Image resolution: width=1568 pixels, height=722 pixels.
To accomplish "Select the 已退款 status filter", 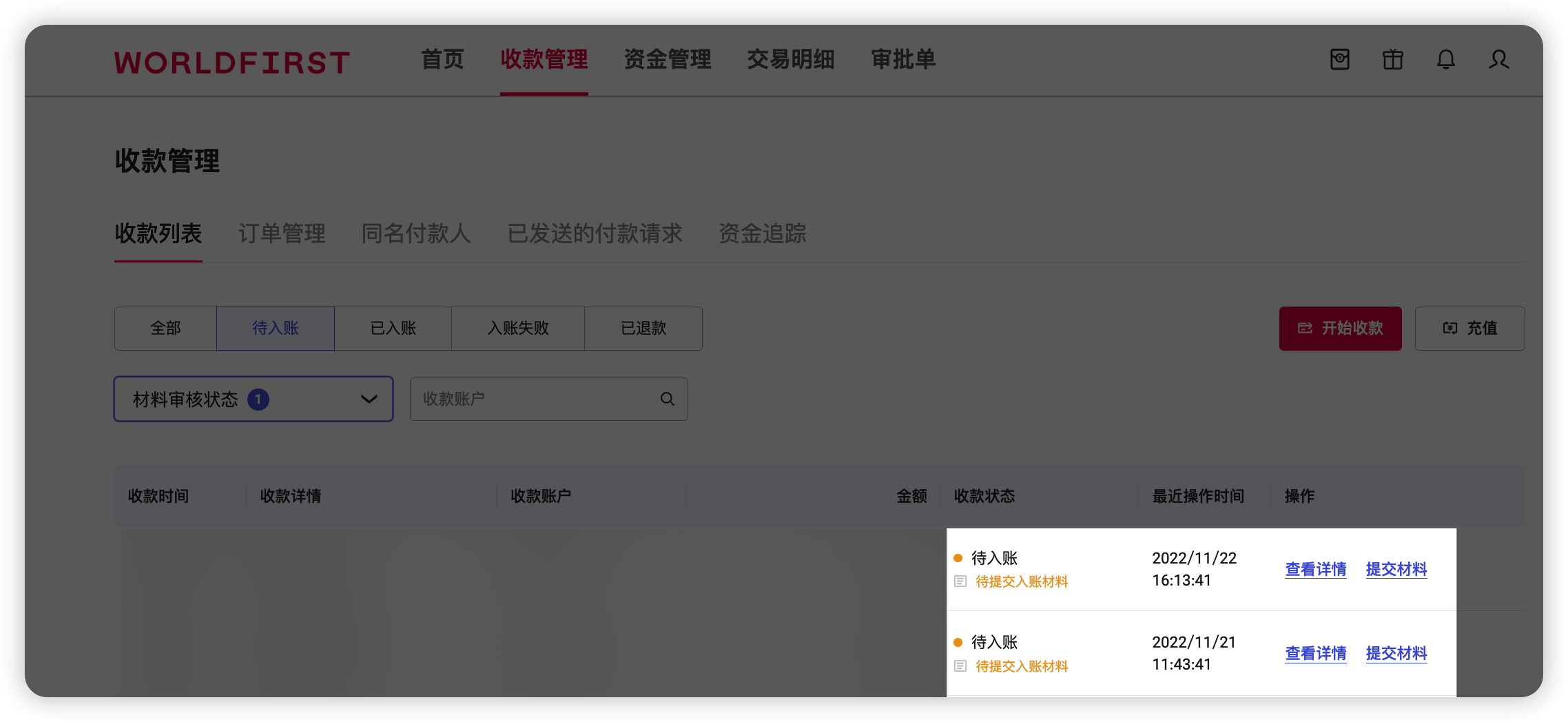I will [x=643, y=329].
